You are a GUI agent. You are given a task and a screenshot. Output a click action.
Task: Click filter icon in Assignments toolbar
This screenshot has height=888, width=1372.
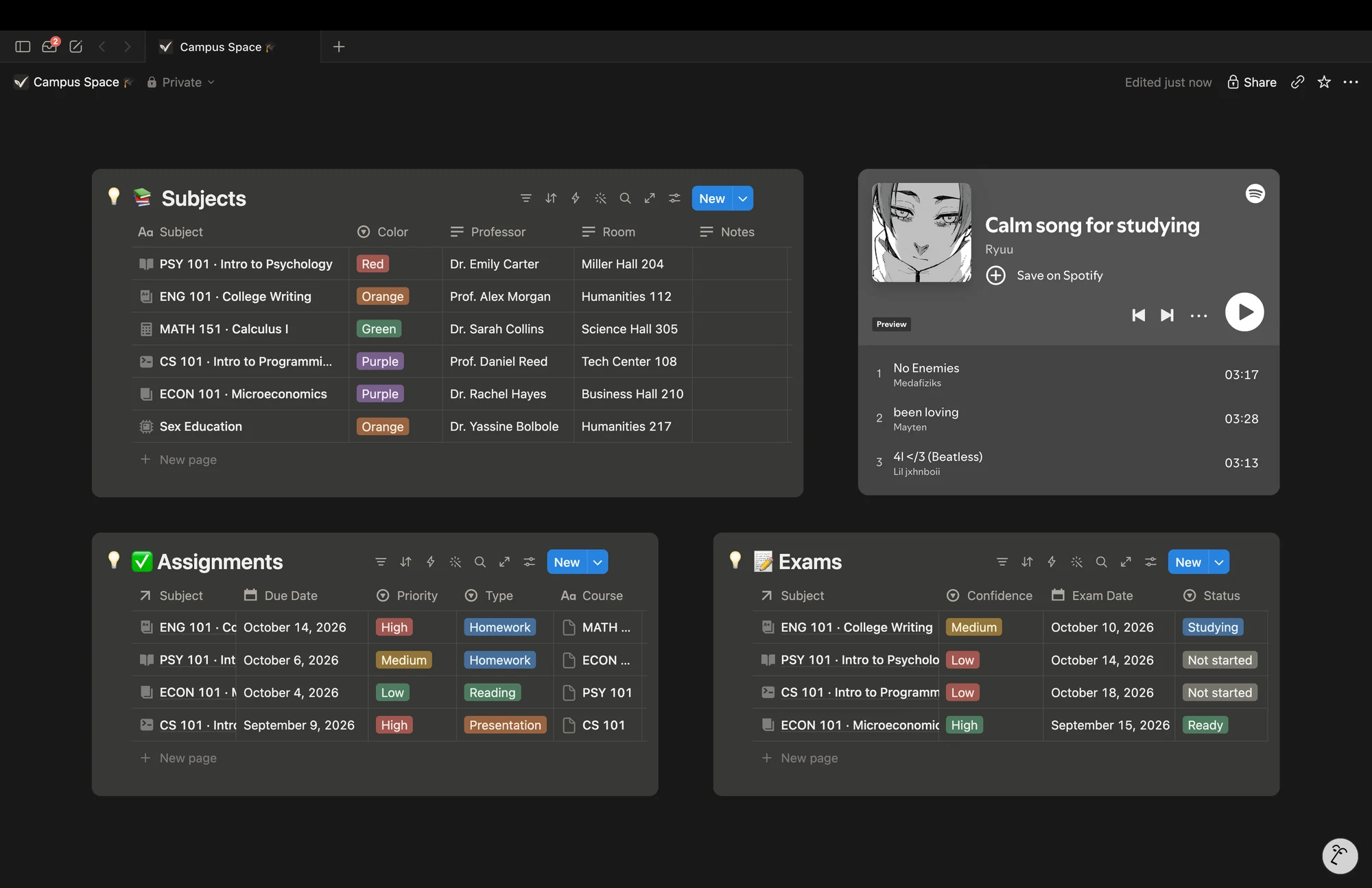point(381,562)
